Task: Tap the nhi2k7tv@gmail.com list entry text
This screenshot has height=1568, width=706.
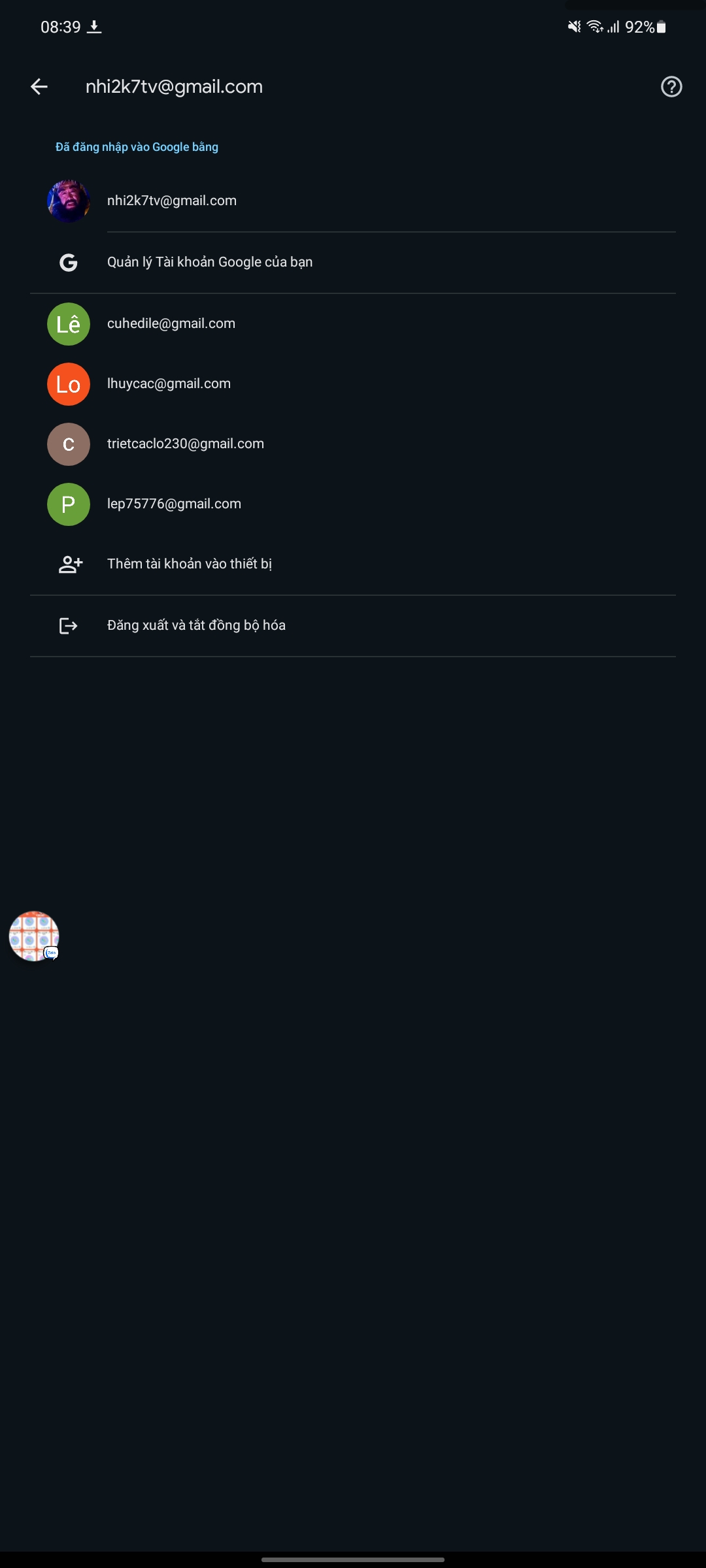Action: click(172, 201)
